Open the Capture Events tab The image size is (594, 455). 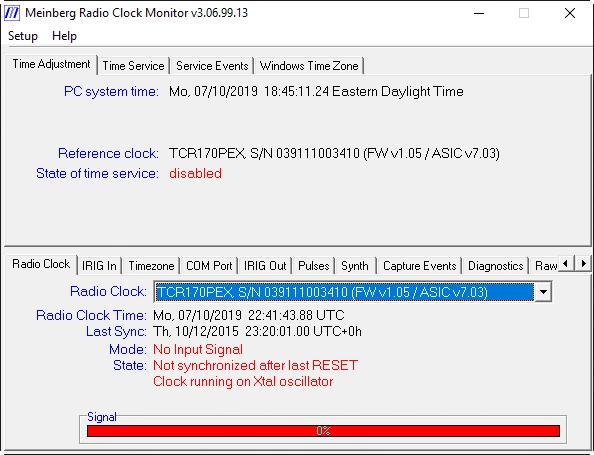tap(419, 266)
